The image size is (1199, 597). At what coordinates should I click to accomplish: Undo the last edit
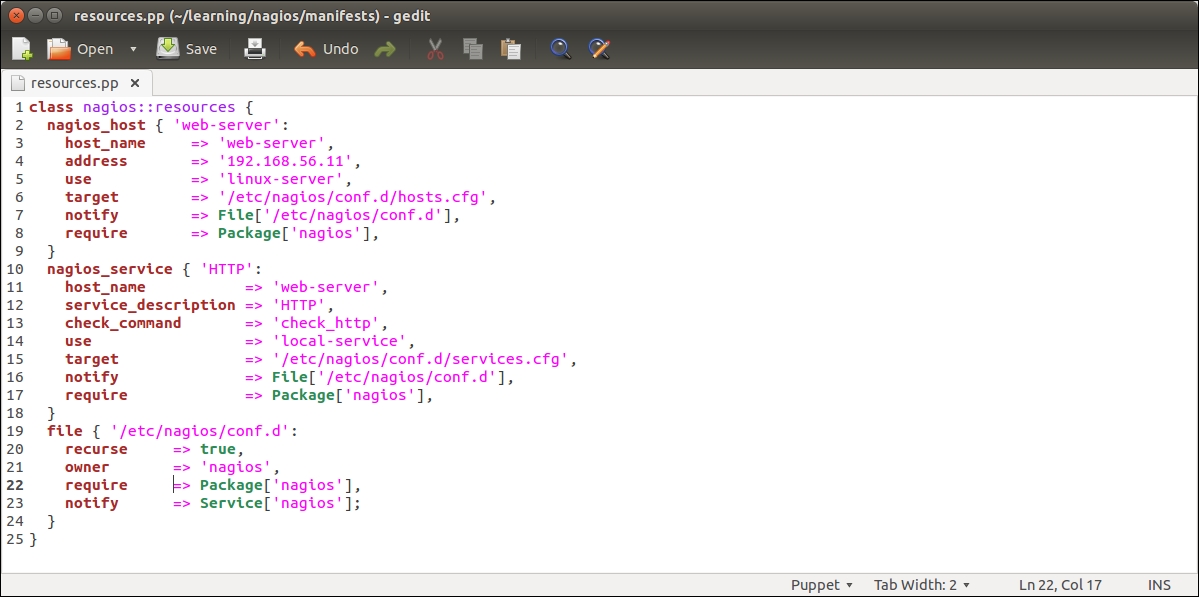[x=326, y=49]
